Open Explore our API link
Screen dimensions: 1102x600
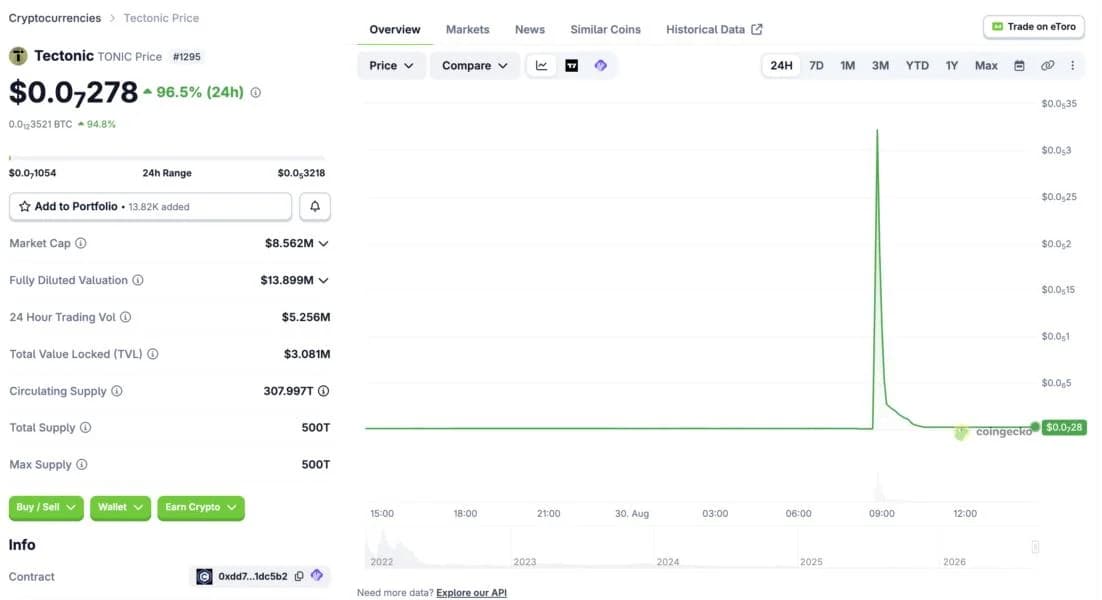[x=472, y=592]
